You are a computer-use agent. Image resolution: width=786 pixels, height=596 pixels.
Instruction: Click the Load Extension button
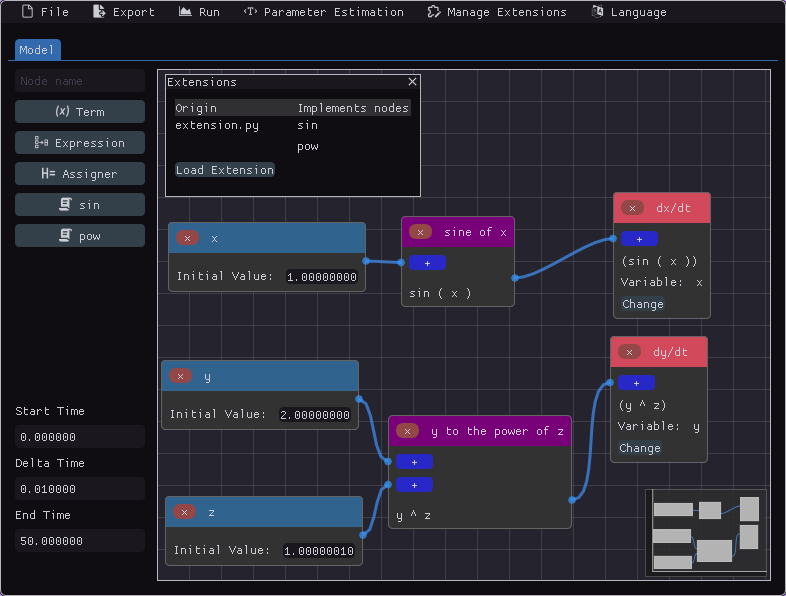click(225, 170)
